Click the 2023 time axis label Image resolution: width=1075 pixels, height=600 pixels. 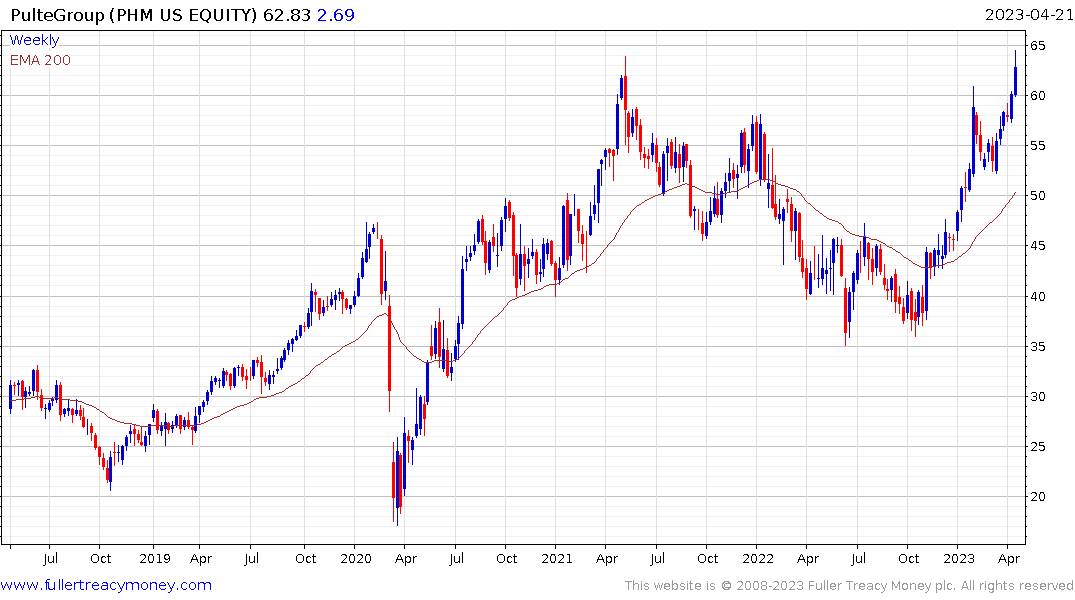click(958, 559)
